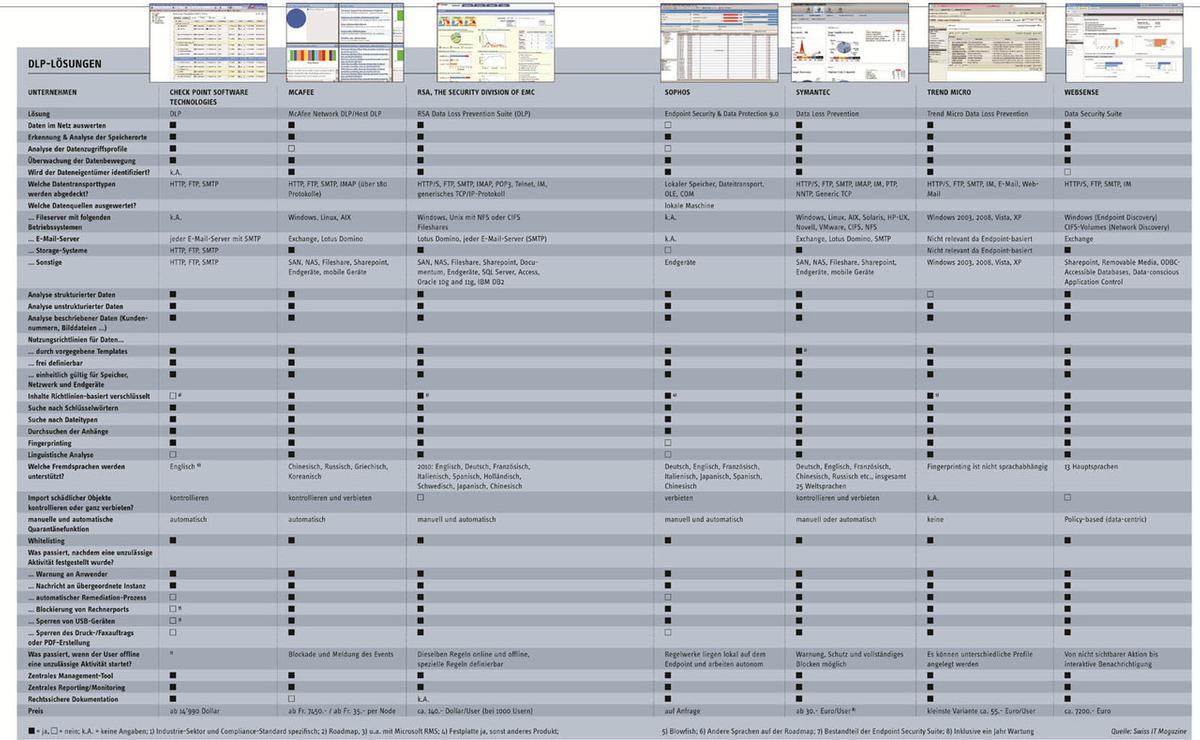Click Sophos price 'auf Anfrage'
Screen dimensions: 1200x740
pos(682,710)
